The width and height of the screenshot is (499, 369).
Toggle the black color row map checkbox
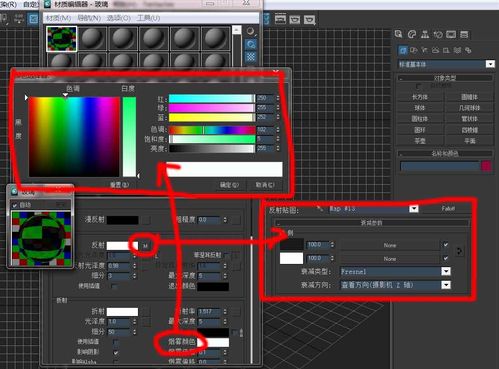[x=446, y=245]
